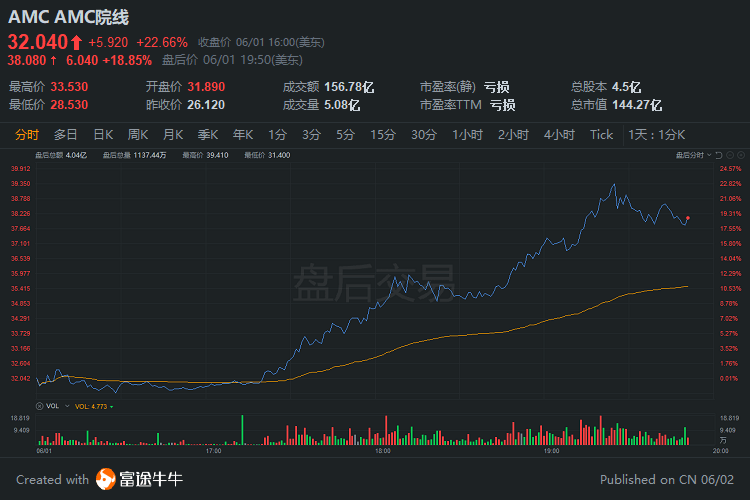Click the 最高价 39.410 after-hours label

[206, 155]
